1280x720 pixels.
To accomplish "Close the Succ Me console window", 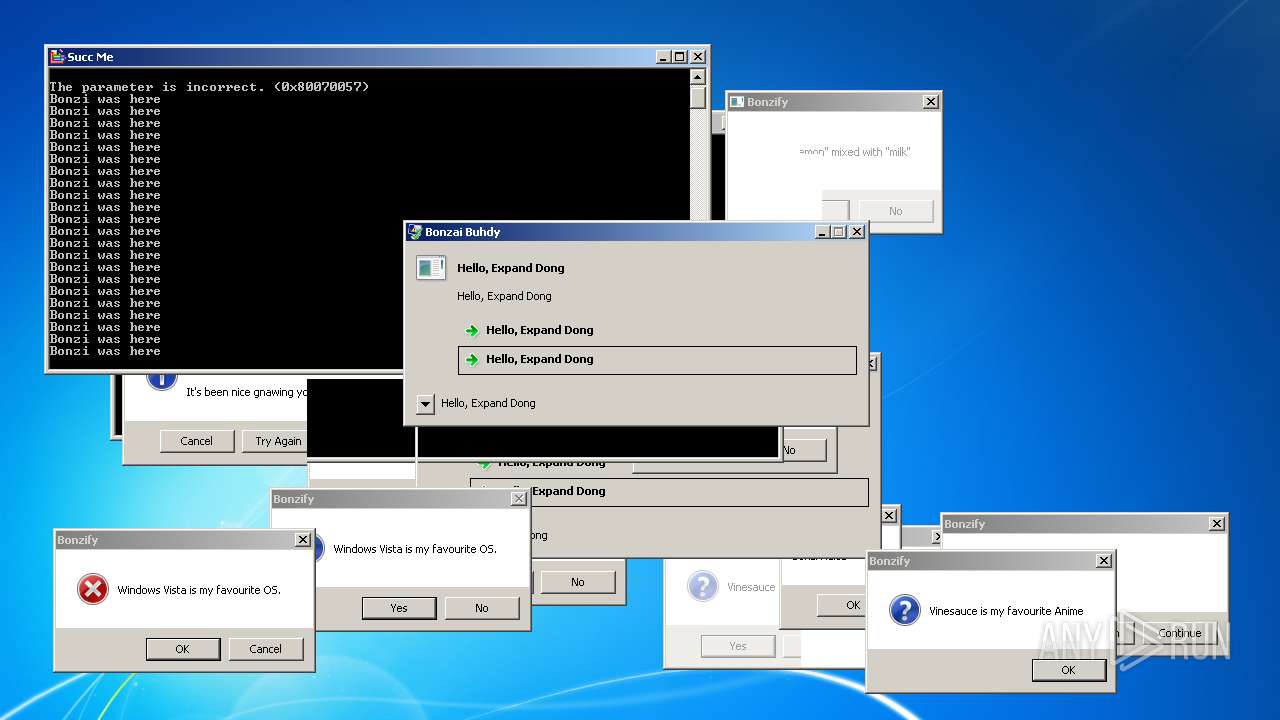I will [x=698, y=57].
